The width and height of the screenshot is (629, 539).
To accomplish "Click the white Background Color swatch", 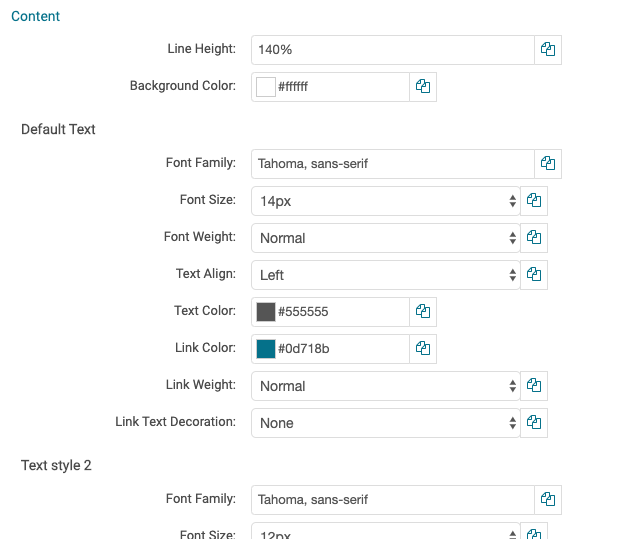I will coord(266,87).
